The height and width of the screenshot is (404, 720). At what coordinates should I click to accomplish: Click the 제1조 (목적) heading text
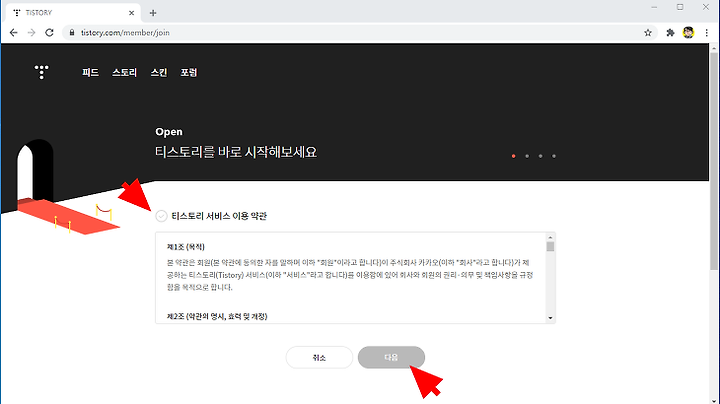pyautogui.click(x=186, y=247)
